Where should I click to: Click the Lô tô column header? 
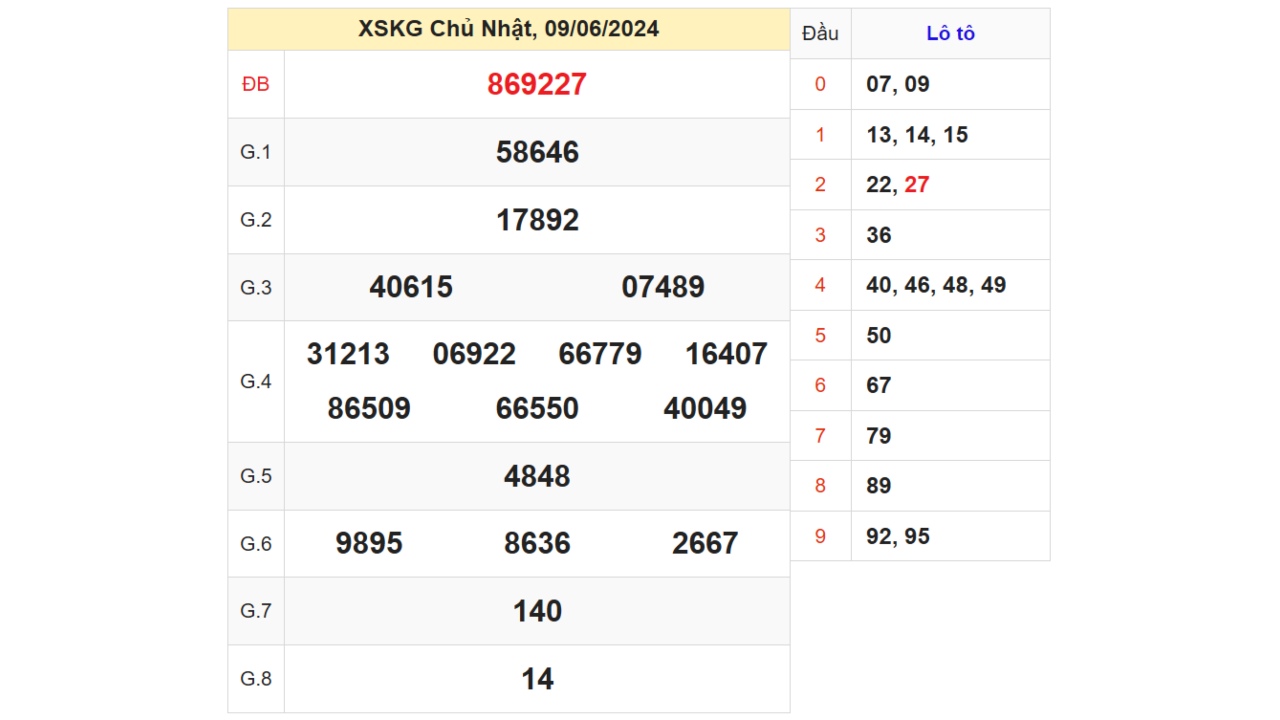950,33
